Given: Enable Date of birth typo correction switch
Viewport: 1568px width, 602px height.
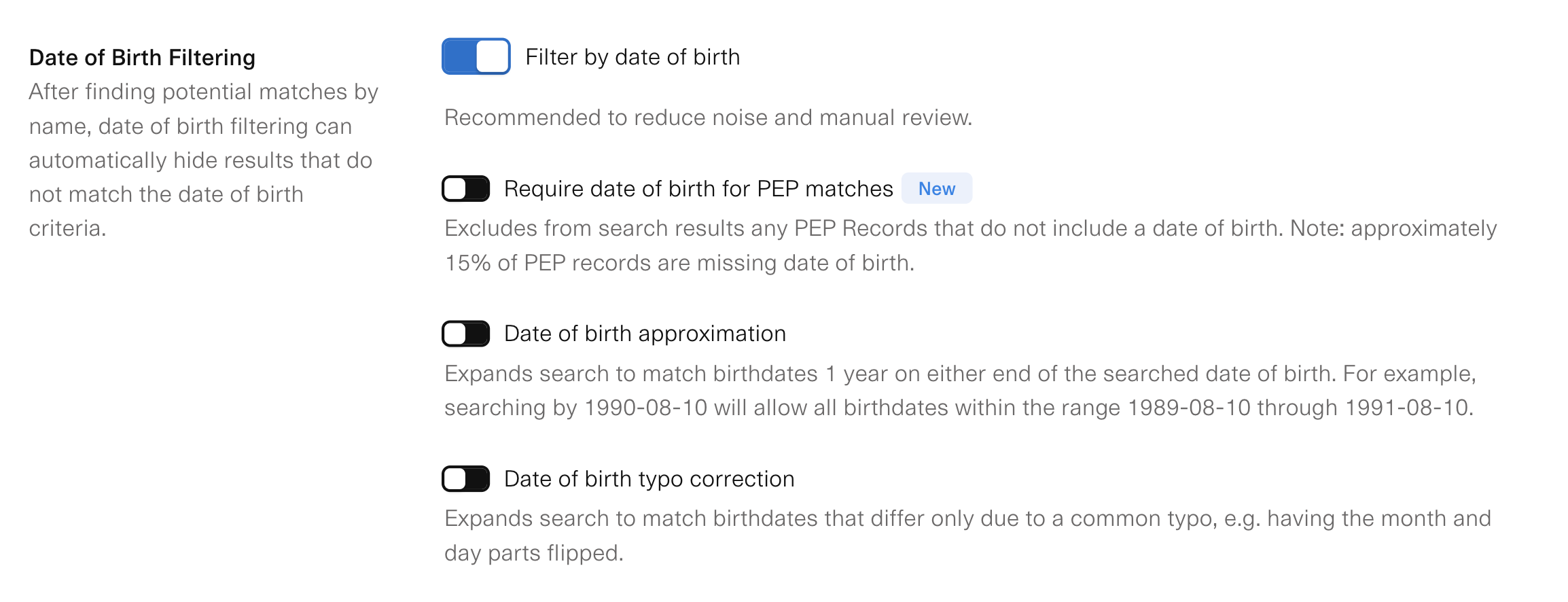Looking at the screenshot, I should point(466,479).
